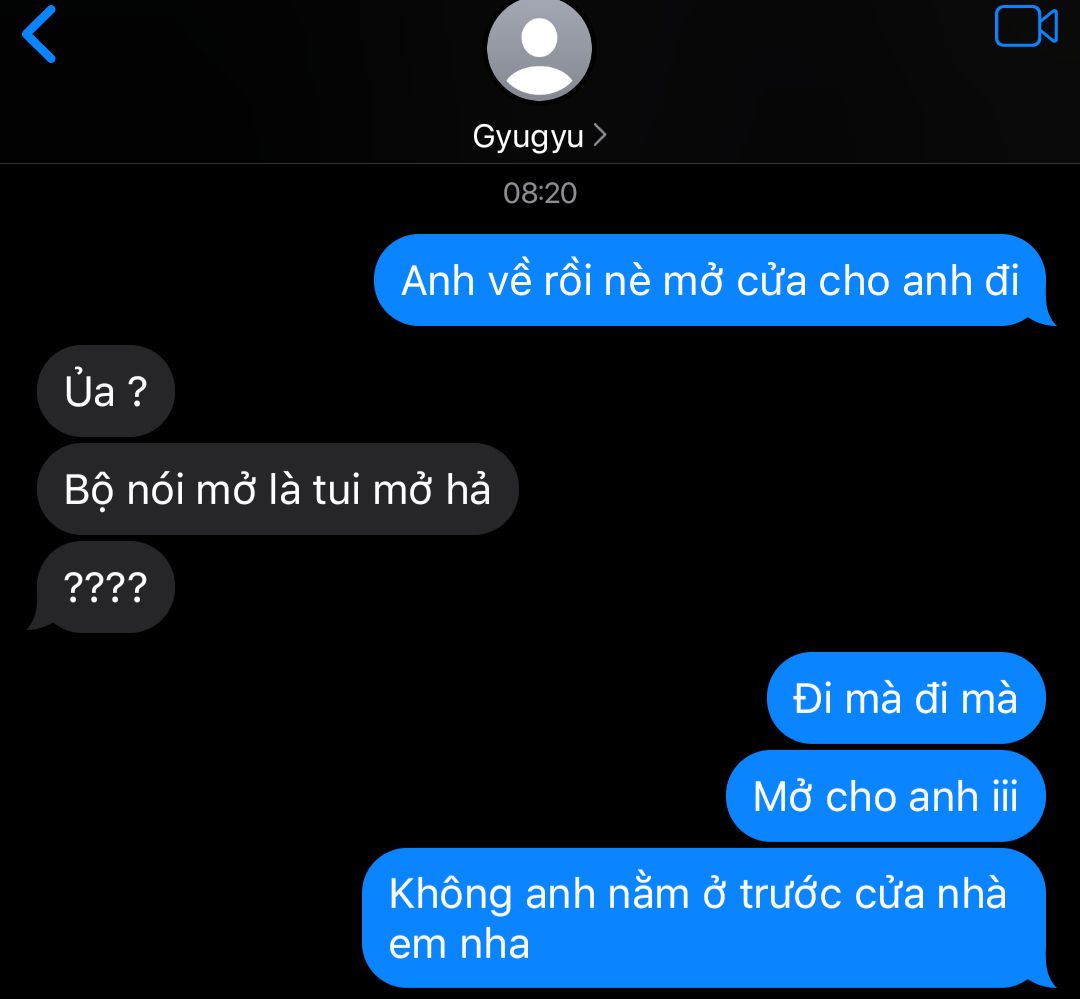Tap the tail of the '????' gray bubble
Viewport: 1080px width, 999px height.
click(40, 620)
